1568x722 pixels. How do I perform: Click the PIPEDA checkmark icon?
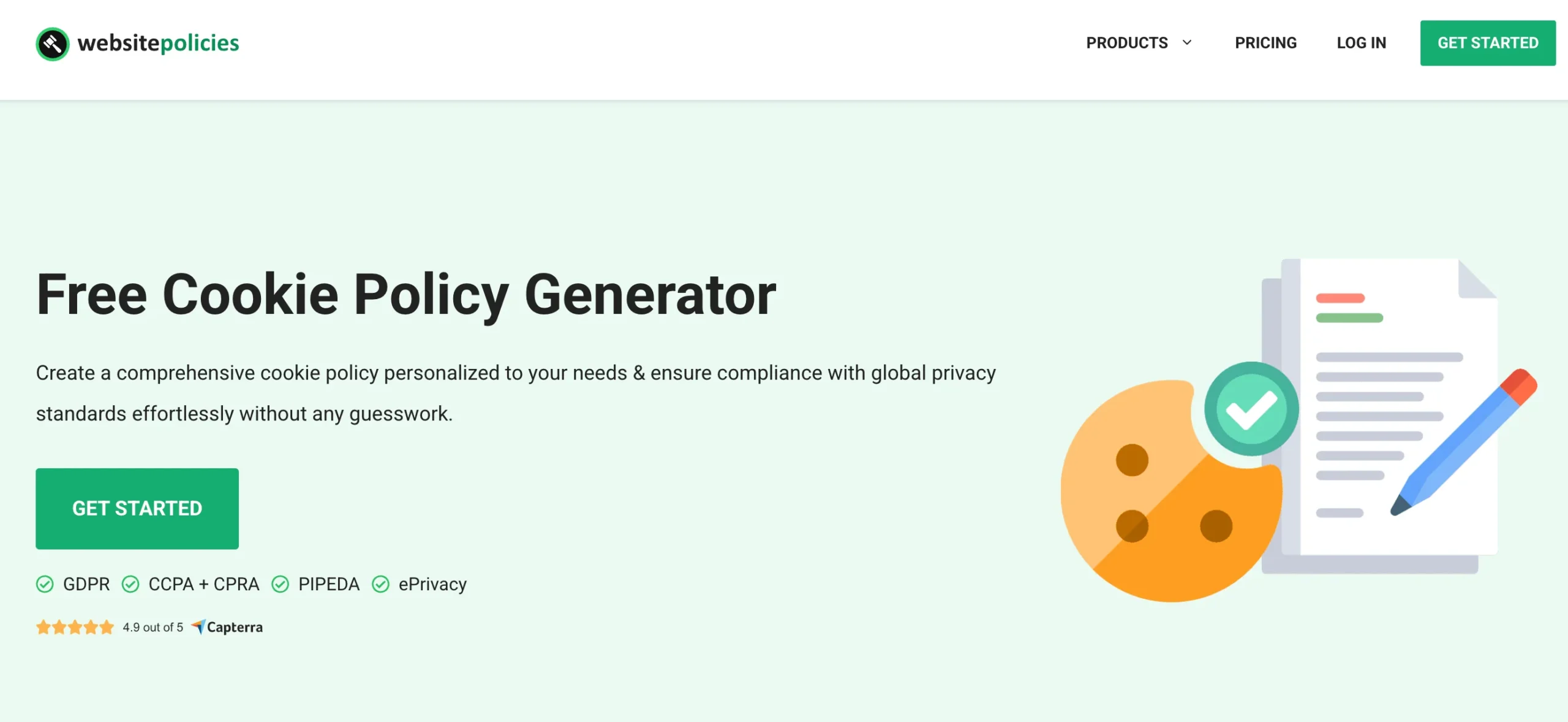click(281, 584)
